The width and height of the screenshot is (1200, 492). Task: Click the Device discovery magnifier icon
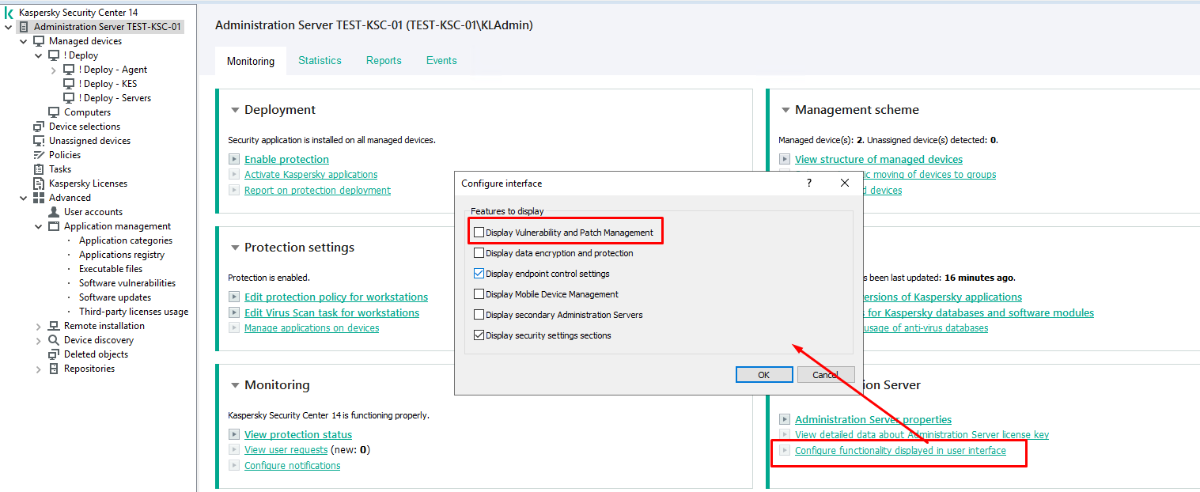54,340
